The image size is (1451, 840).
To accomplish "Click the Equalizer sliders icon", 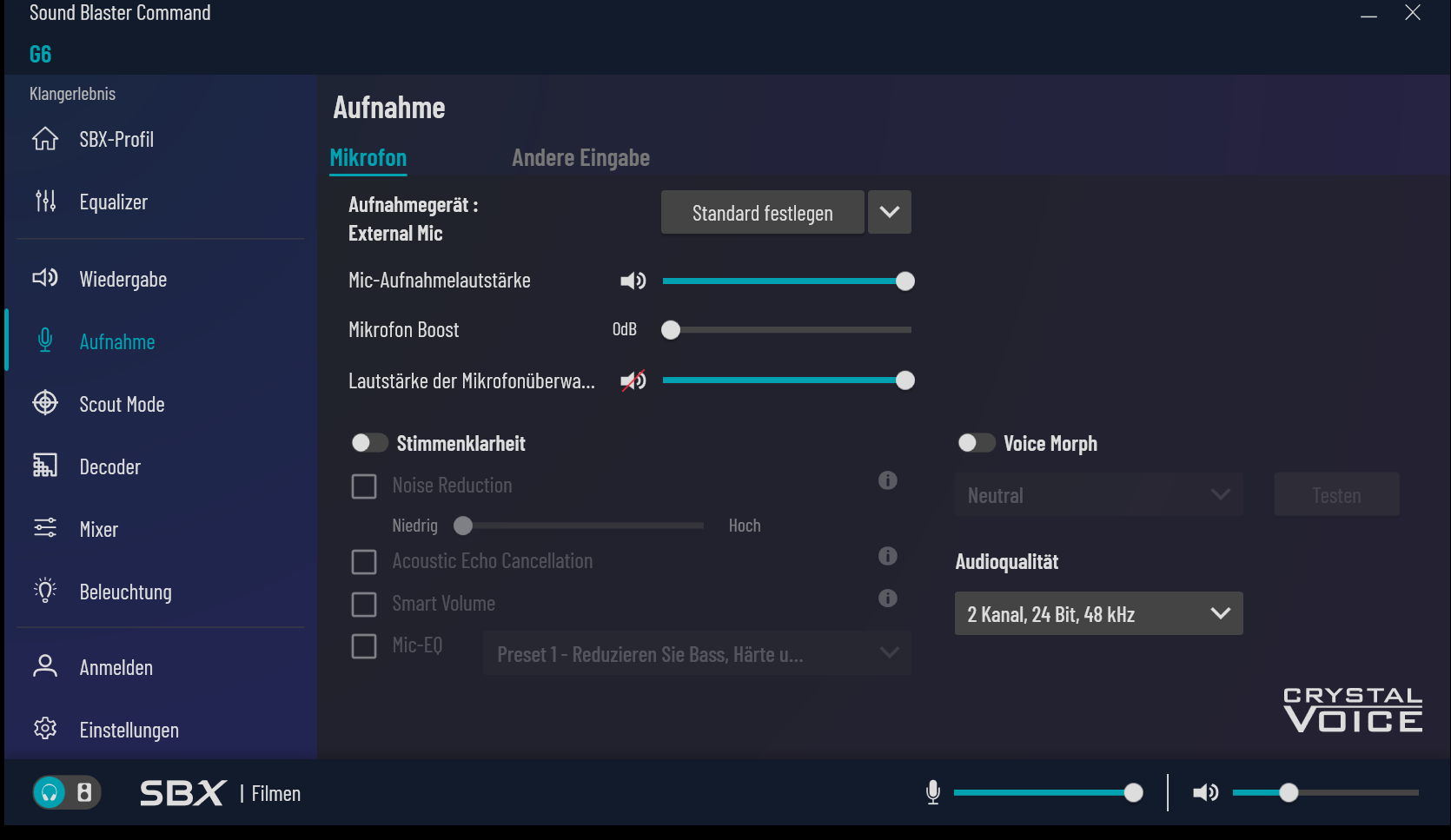I will (45, 202).
